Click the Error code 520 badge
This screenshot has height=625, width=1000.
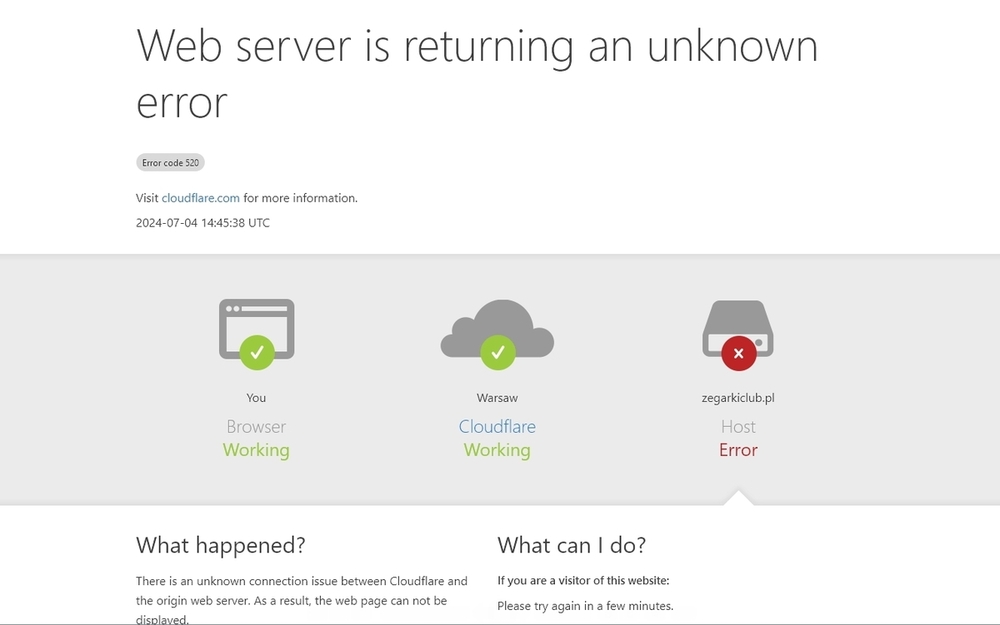pyautogui.click(x=170, y=163)
